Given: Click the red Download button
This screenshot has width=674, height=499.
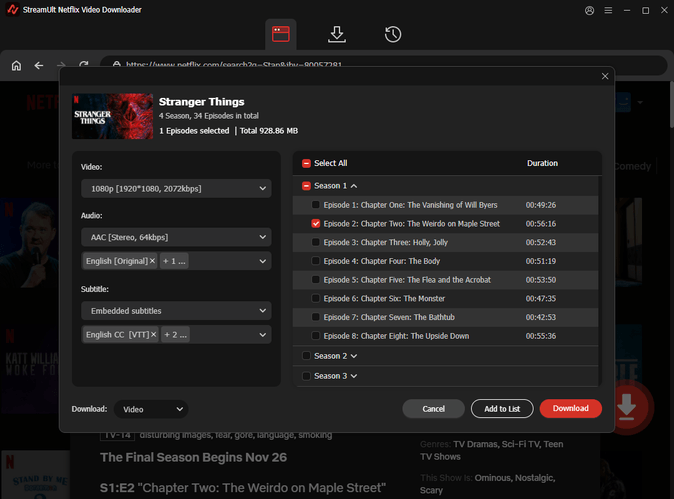Looking at the screenshot, I should click(570, 408).
